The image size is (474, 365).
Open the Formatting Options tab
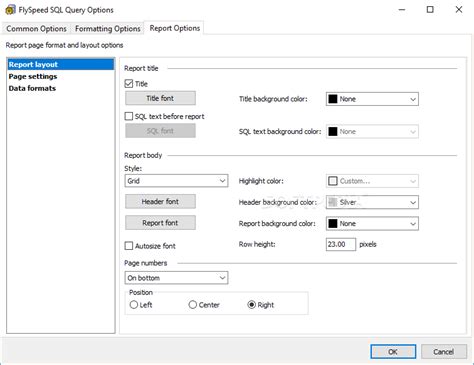[108, 29]
